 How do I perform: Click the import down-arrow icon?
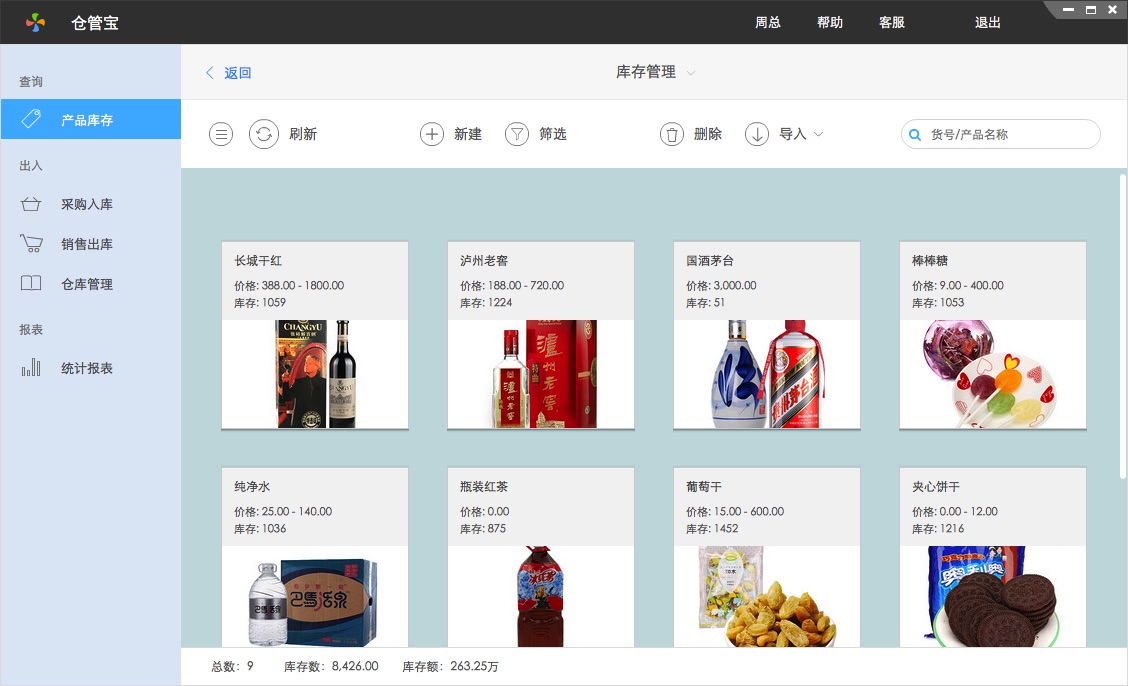(757, 134)
